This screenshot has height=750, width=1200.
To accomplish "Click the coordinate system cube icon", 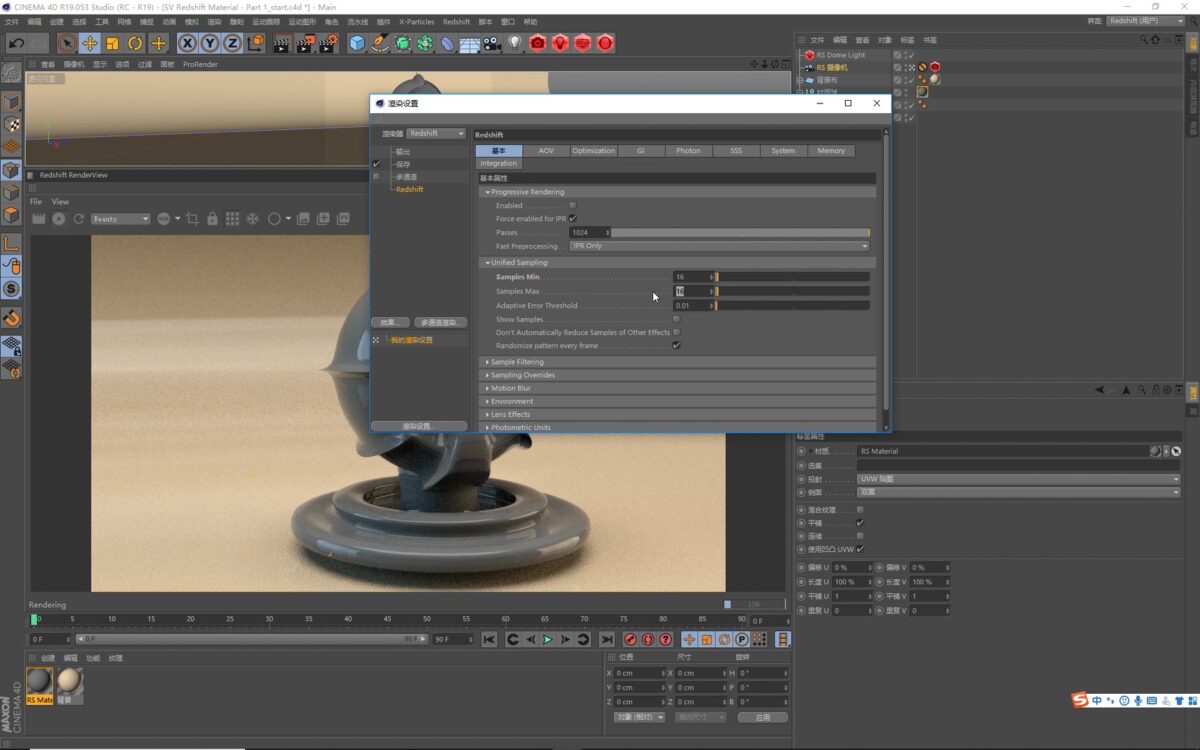I will 255,43.
